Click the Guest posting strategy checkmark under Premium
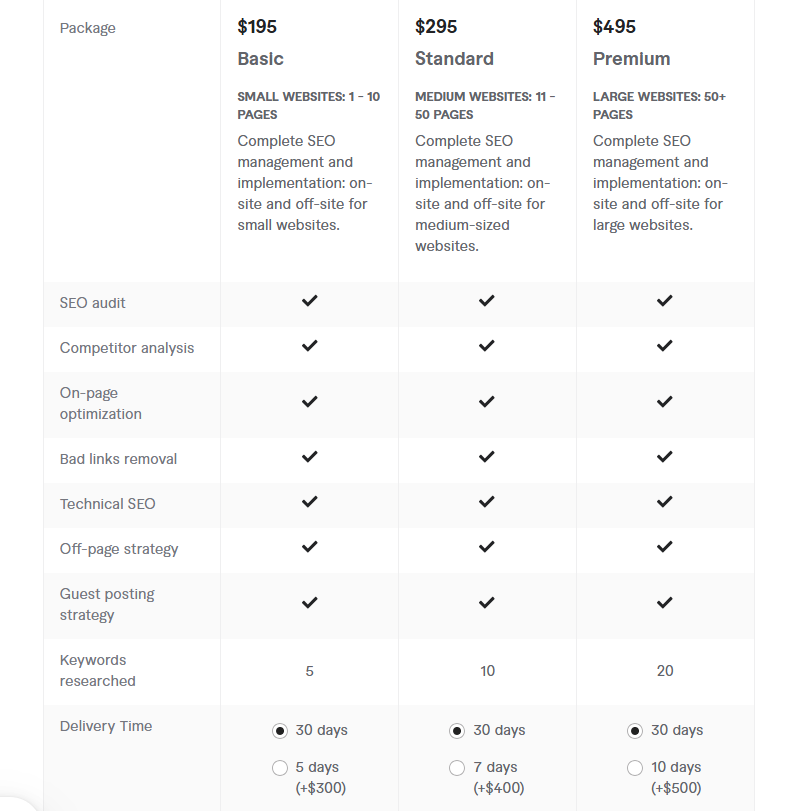The image size is (810, 811). click(x=665, y=603)
